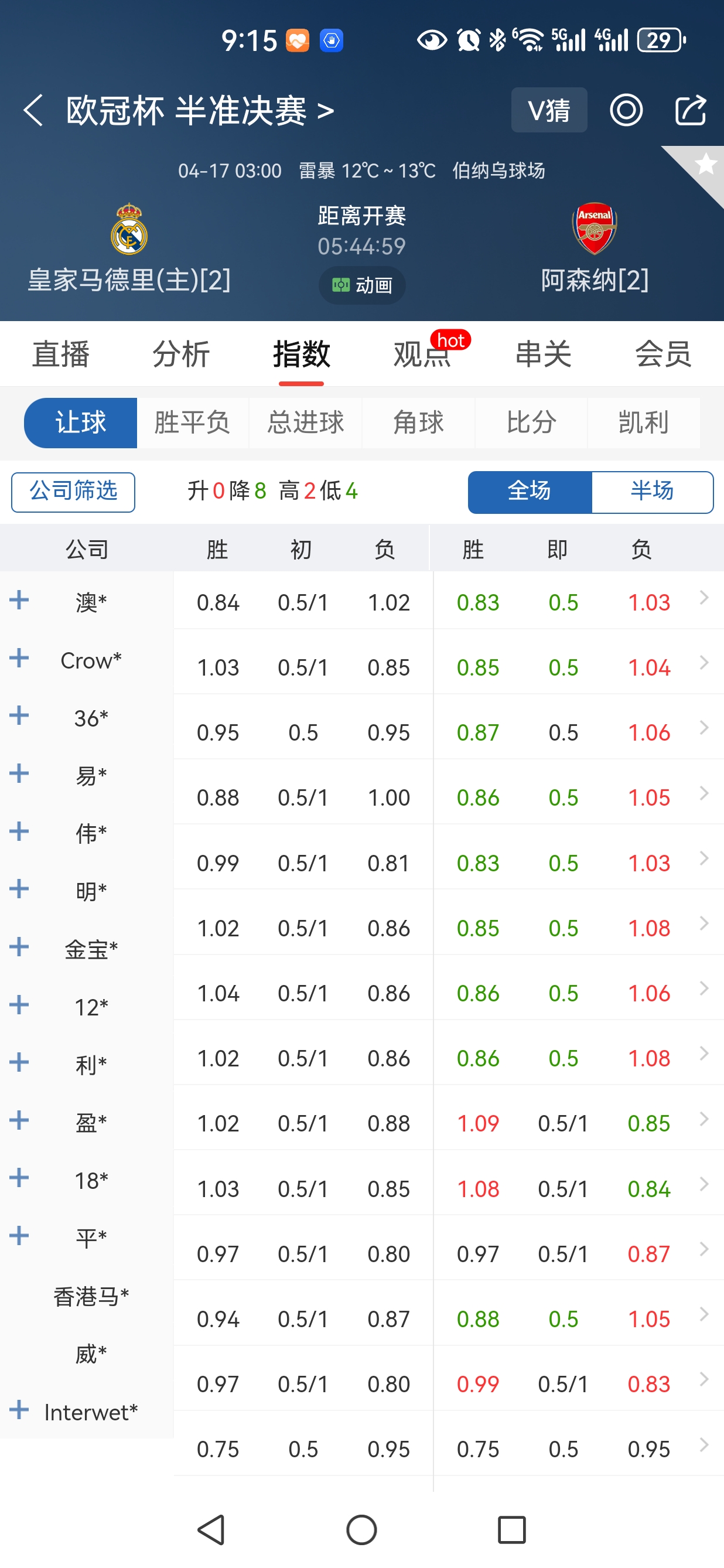Open Real Madrid team crest
This screenshot has width=724, height=1568.
pyautogui.click(x=129, y=229)
